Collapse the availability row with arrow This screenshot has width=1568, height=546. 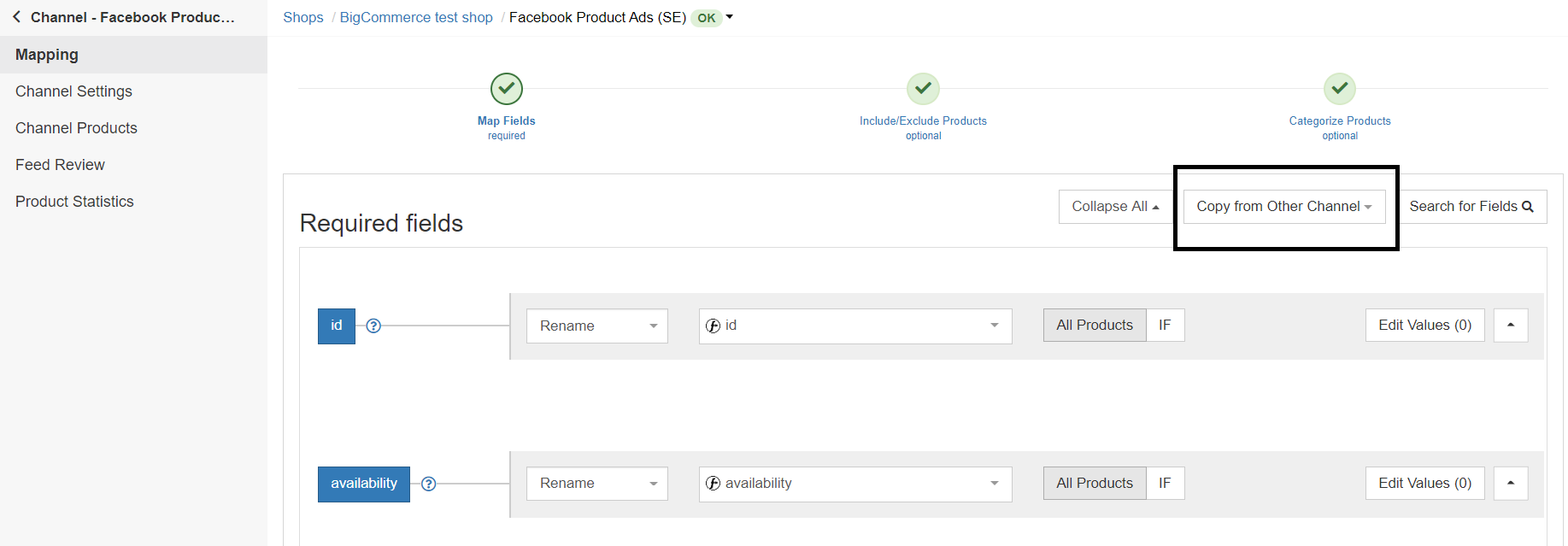pyautogui.click(x=1511, y=484)
